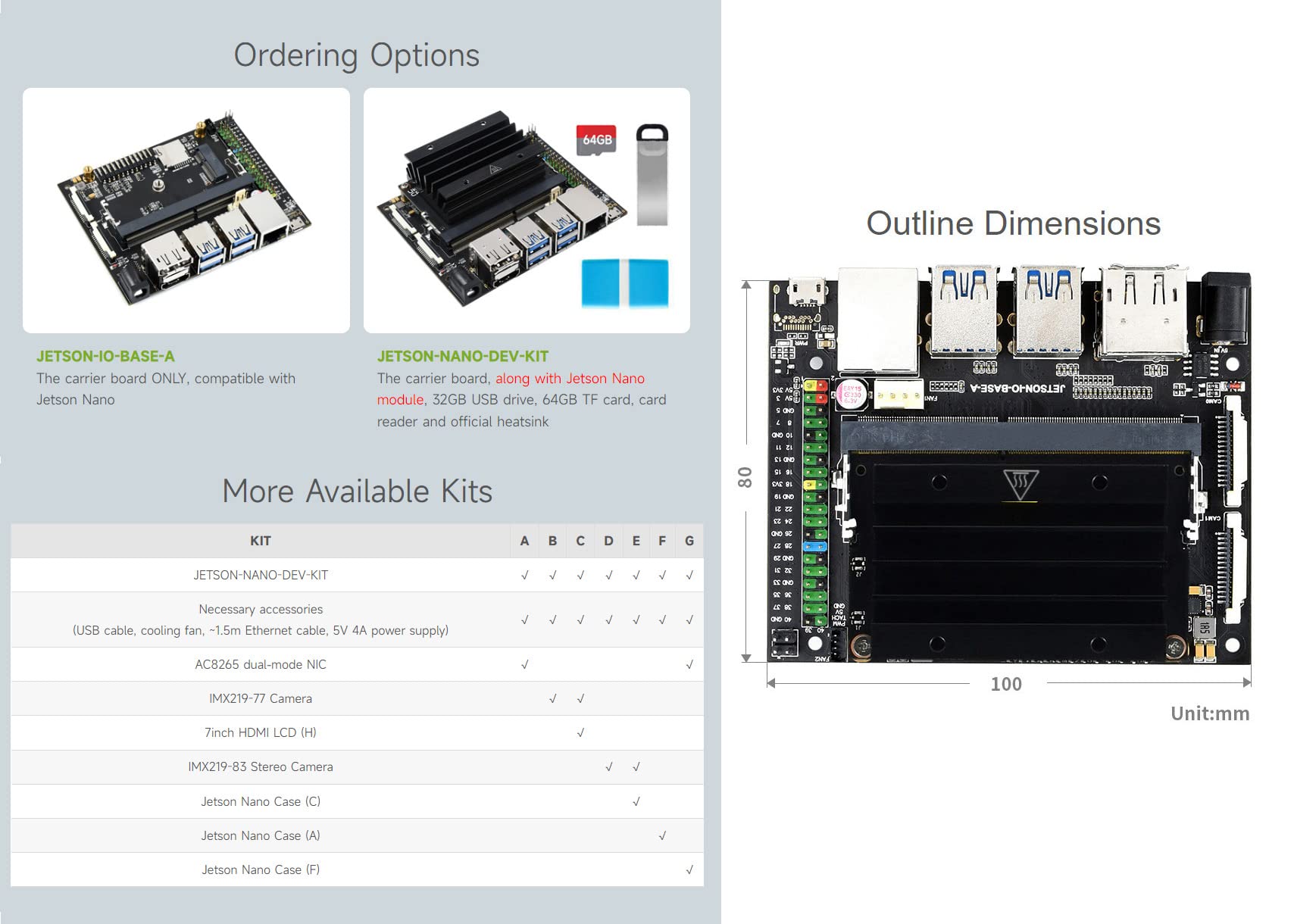Click the 'Jetson Nano Case (A)' row label
The width and height of the screenshot is (1294, 924).
pyautogui.click(x=261, y=835)
